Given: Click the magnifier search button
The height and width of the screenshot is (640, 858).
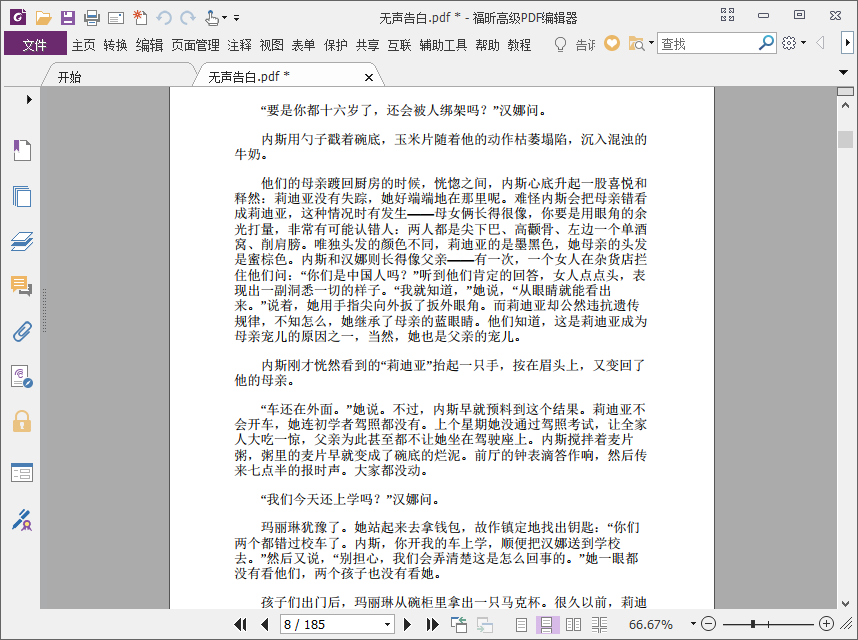Looking at the screenshot, I should [x=767, y=43].
